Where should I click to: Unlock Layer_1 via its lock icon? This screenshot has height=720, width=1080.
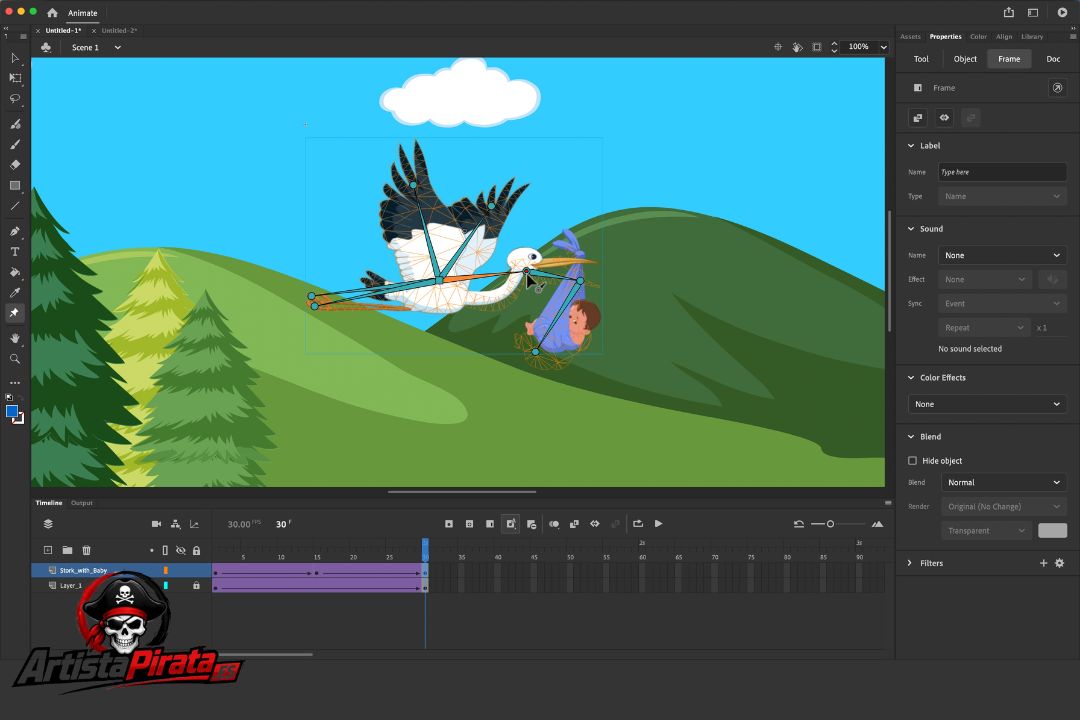tap(196, 585)
